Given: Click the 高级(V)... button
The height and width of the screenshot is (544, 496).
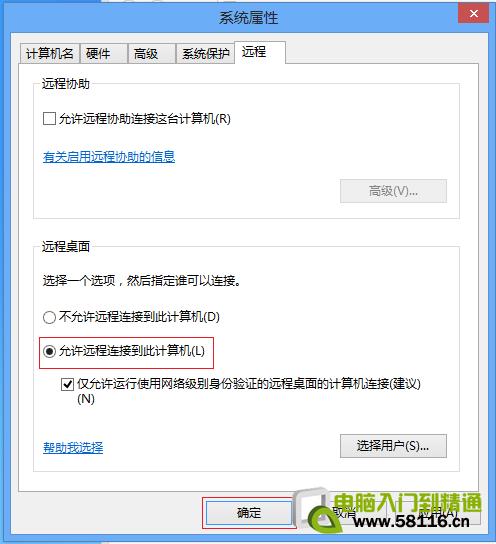Looking at the screenshot, I should pyautogui.click(x=393, y=191).
